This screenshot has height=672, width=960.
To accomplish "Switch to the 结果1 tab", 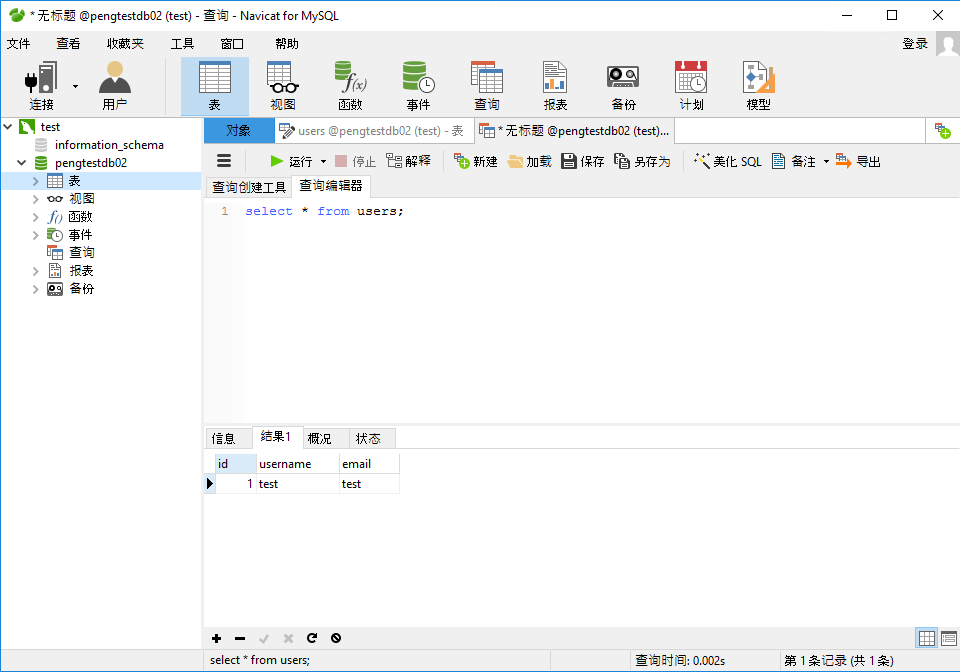I will [x=276, y=436].
